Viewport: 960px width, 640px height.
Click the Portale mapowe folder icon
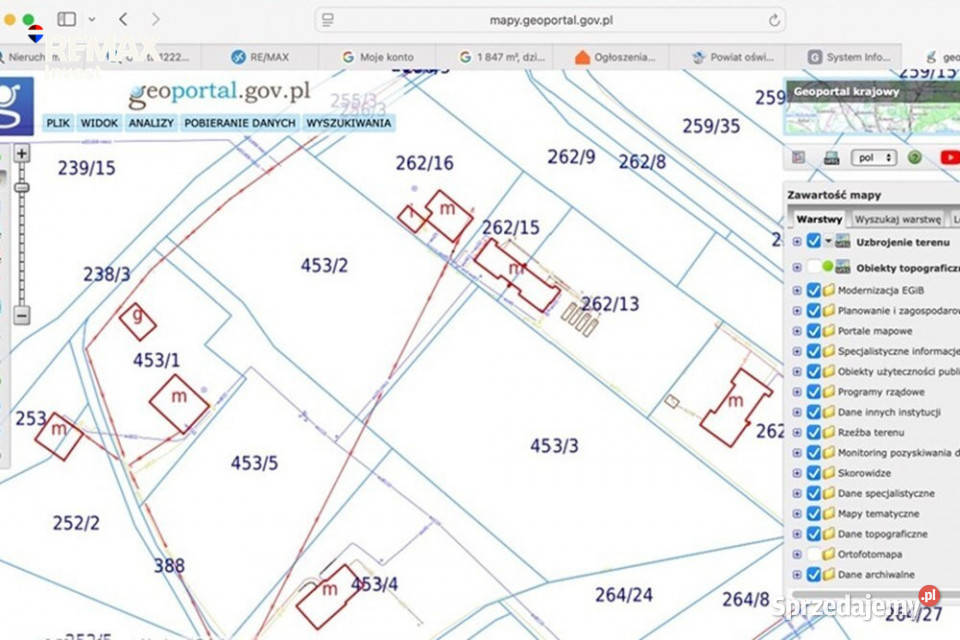(829, 331)
